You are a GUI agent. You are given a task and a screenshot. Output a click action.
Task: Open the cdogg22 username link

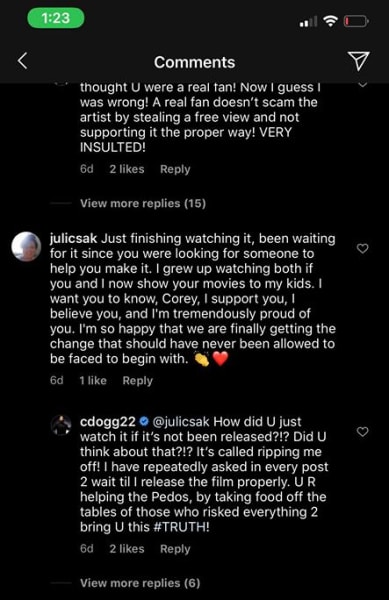click(x=107, y=422)
